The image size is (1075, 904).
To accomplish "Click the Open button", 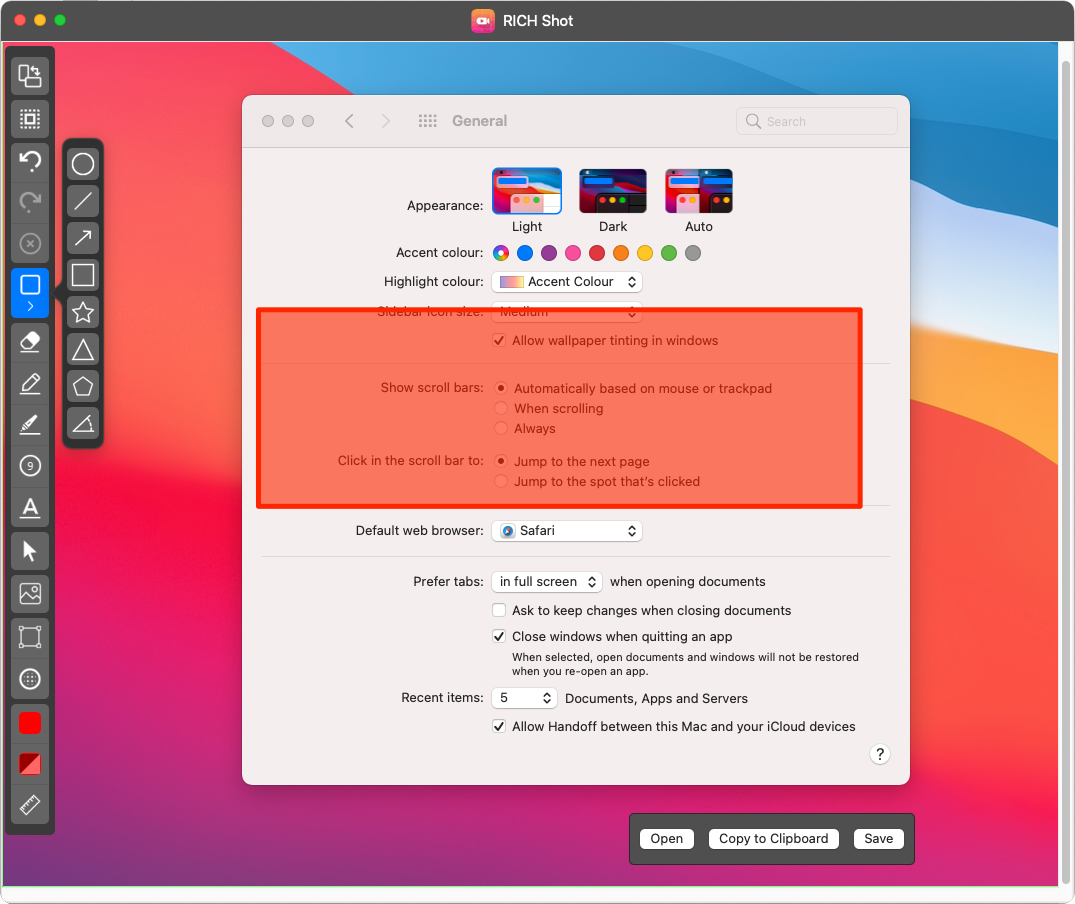I will coord(666,839).
